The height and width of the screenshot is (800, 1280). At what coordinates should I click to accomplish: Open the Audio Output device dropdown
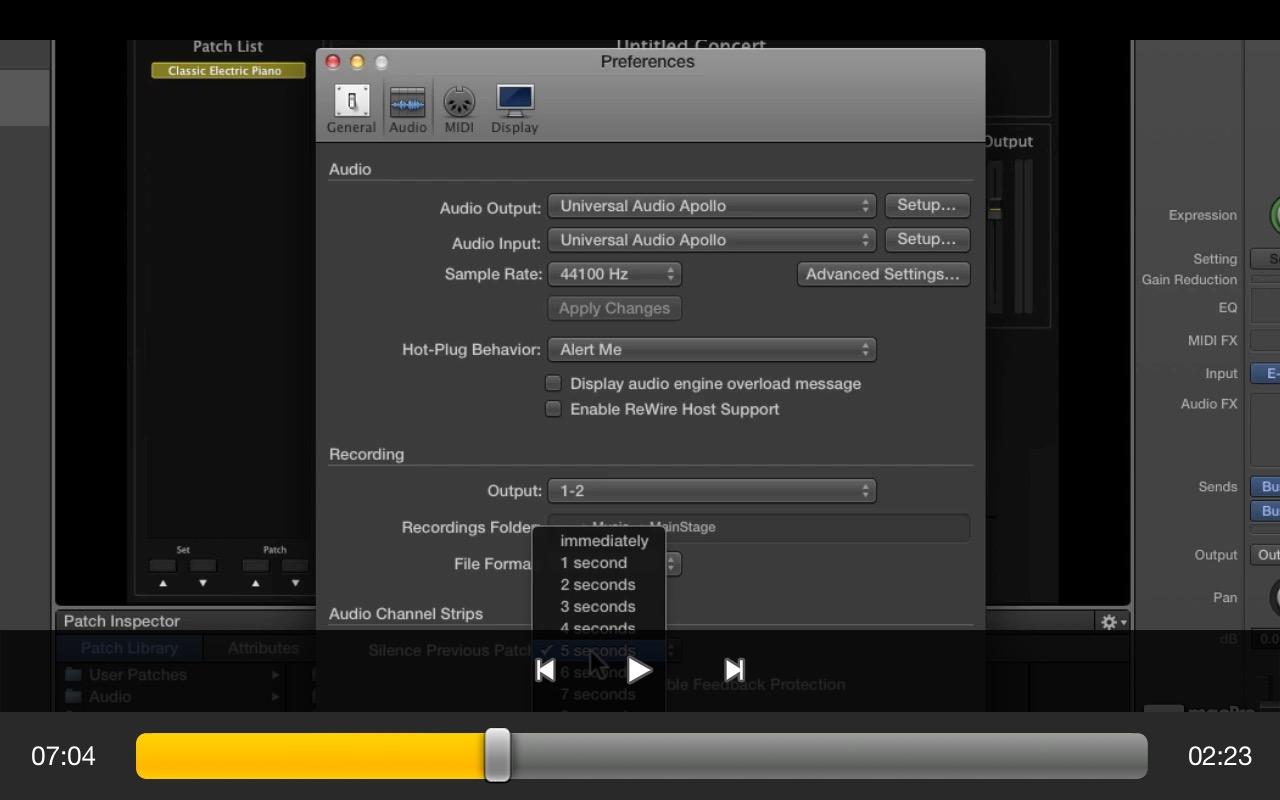pyautogui.click(x=711, y=206)
